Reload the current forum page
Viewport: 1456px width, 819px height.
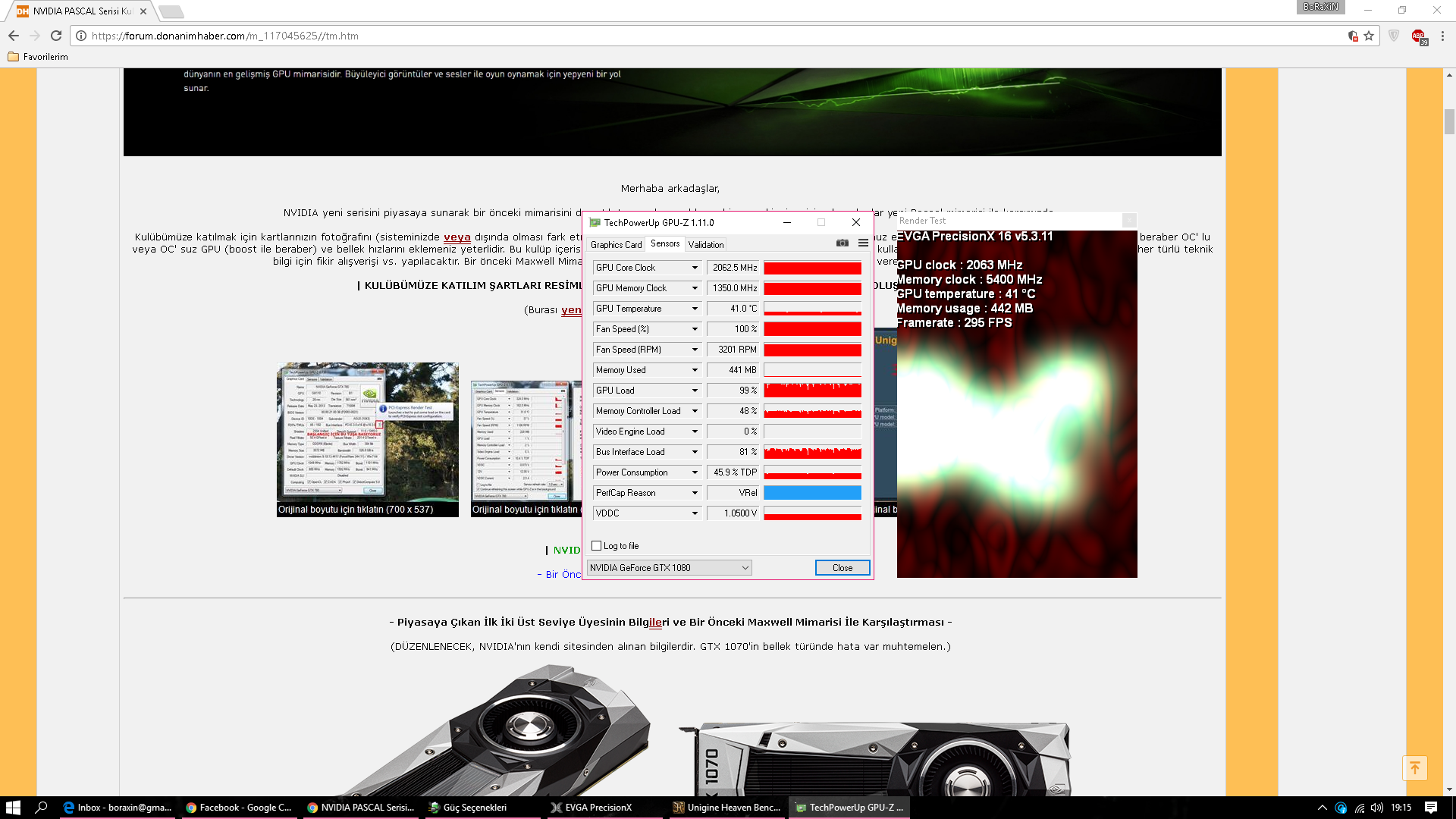(x=56, y=36)
